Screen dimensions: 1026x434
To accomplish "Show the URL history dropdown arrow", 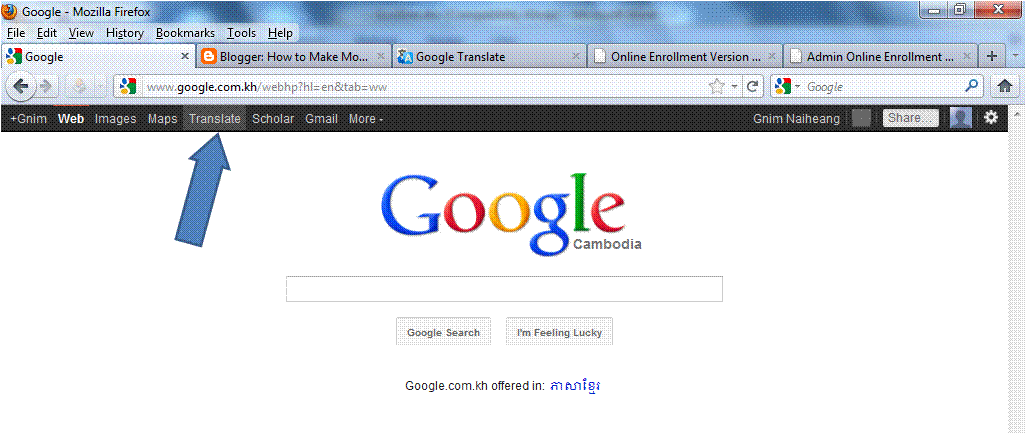I will [x=735, y=86].
